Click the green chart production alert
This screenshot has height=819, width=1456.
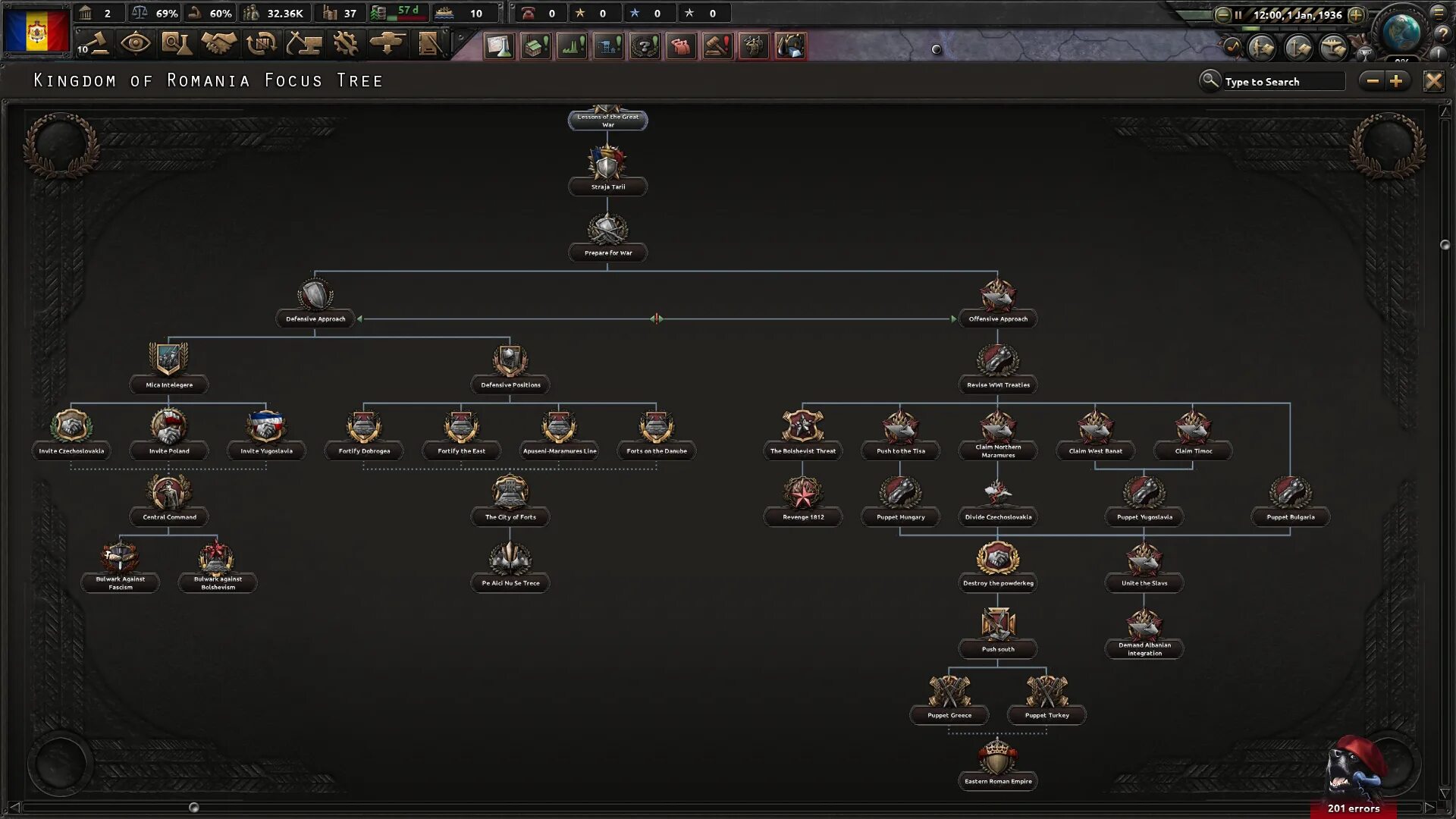pos(572,45)
